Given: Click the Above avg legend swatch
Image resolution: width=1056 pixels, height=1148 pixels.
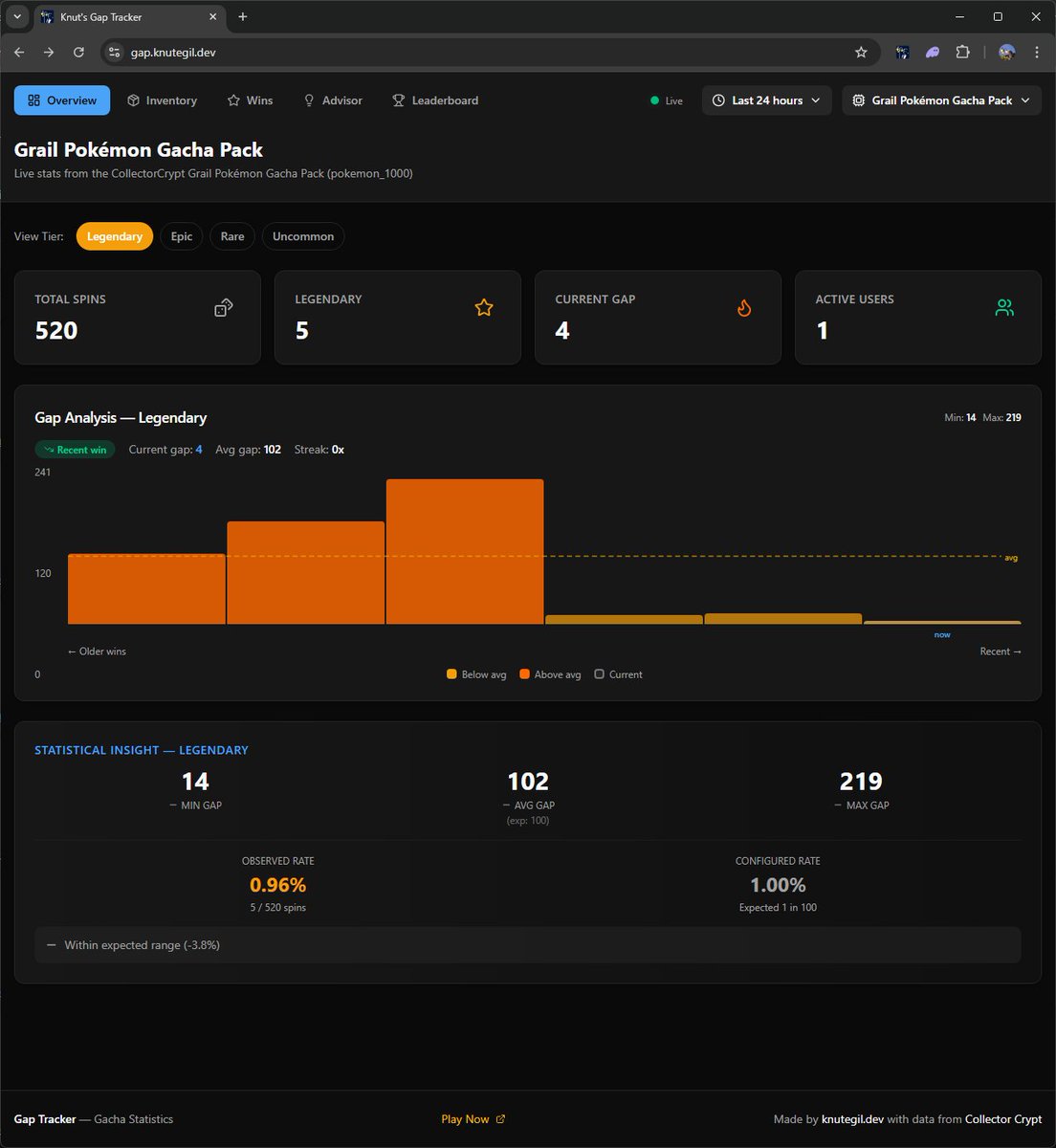Looking at the screenshot, I should point(524,674).
